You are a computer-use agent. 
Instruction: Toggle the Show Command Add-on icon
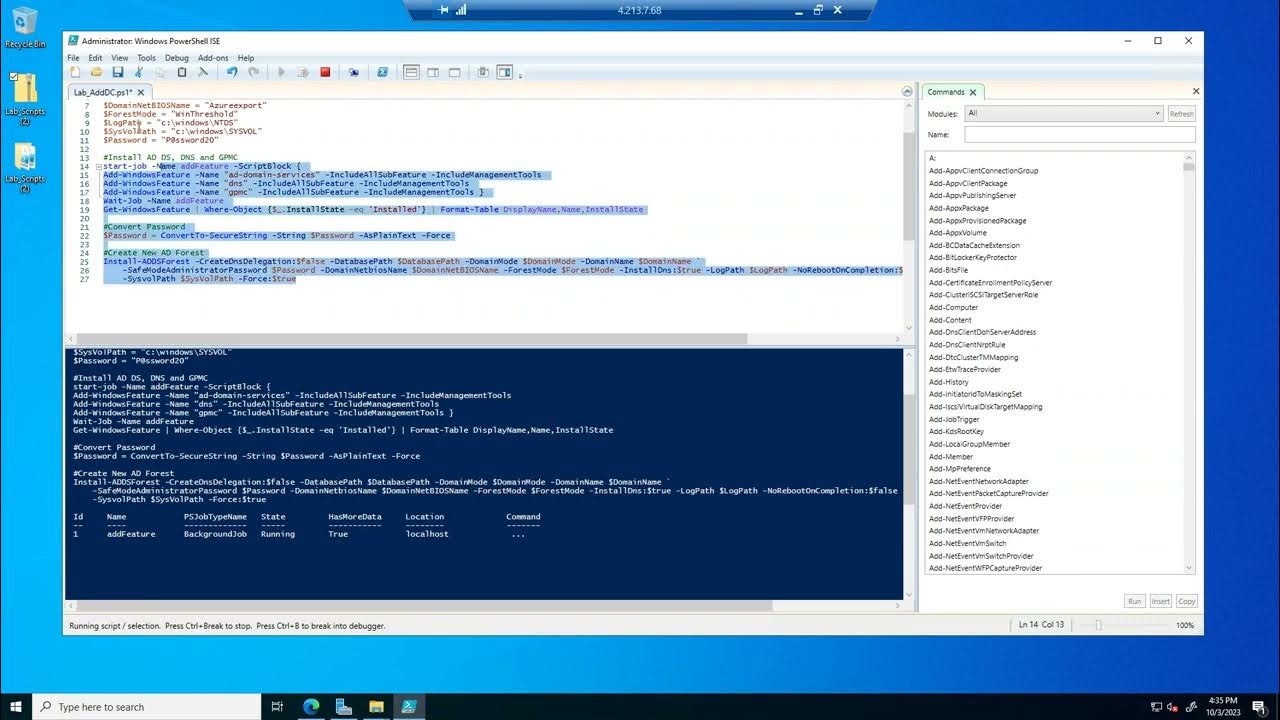504,72
